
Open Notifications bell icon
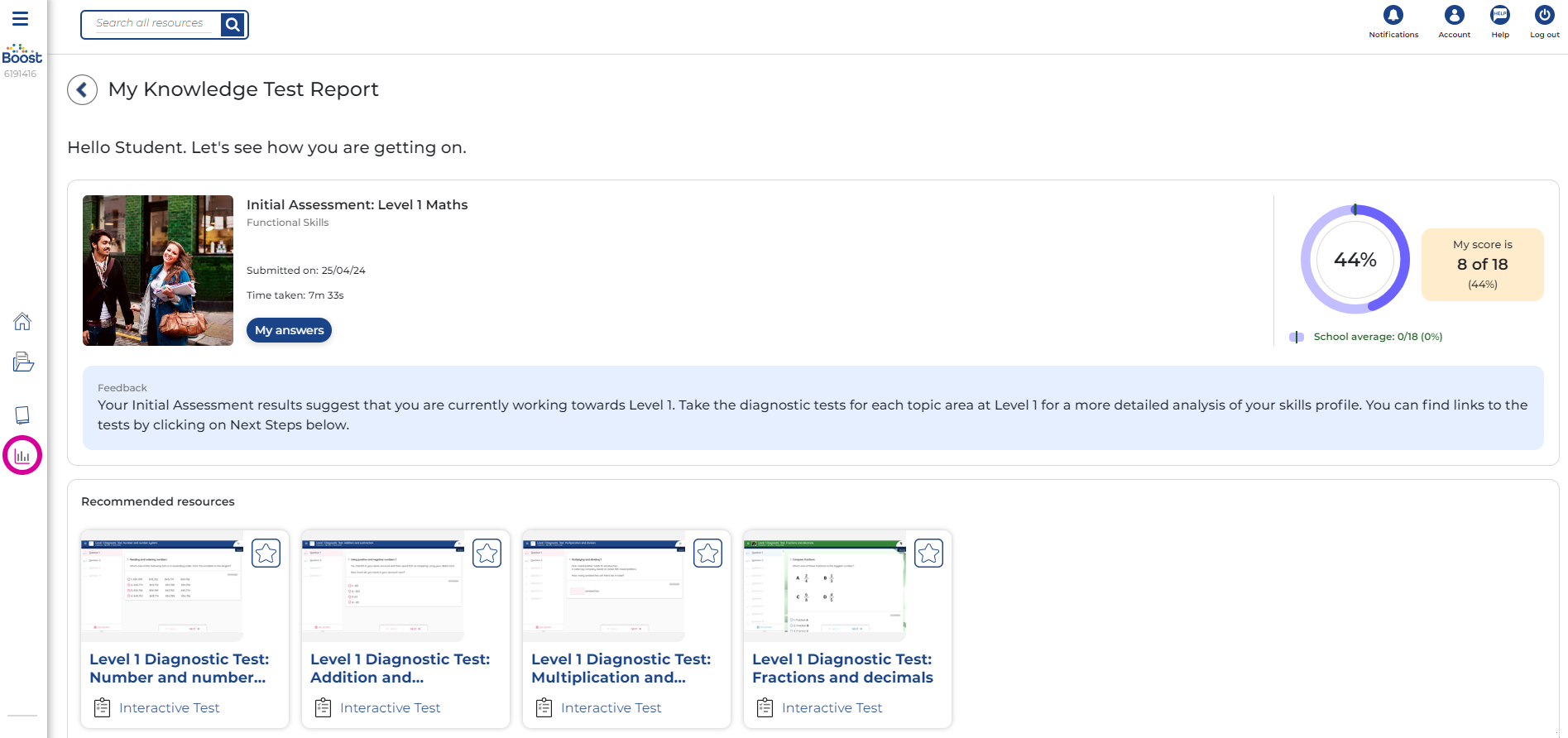1393,16
